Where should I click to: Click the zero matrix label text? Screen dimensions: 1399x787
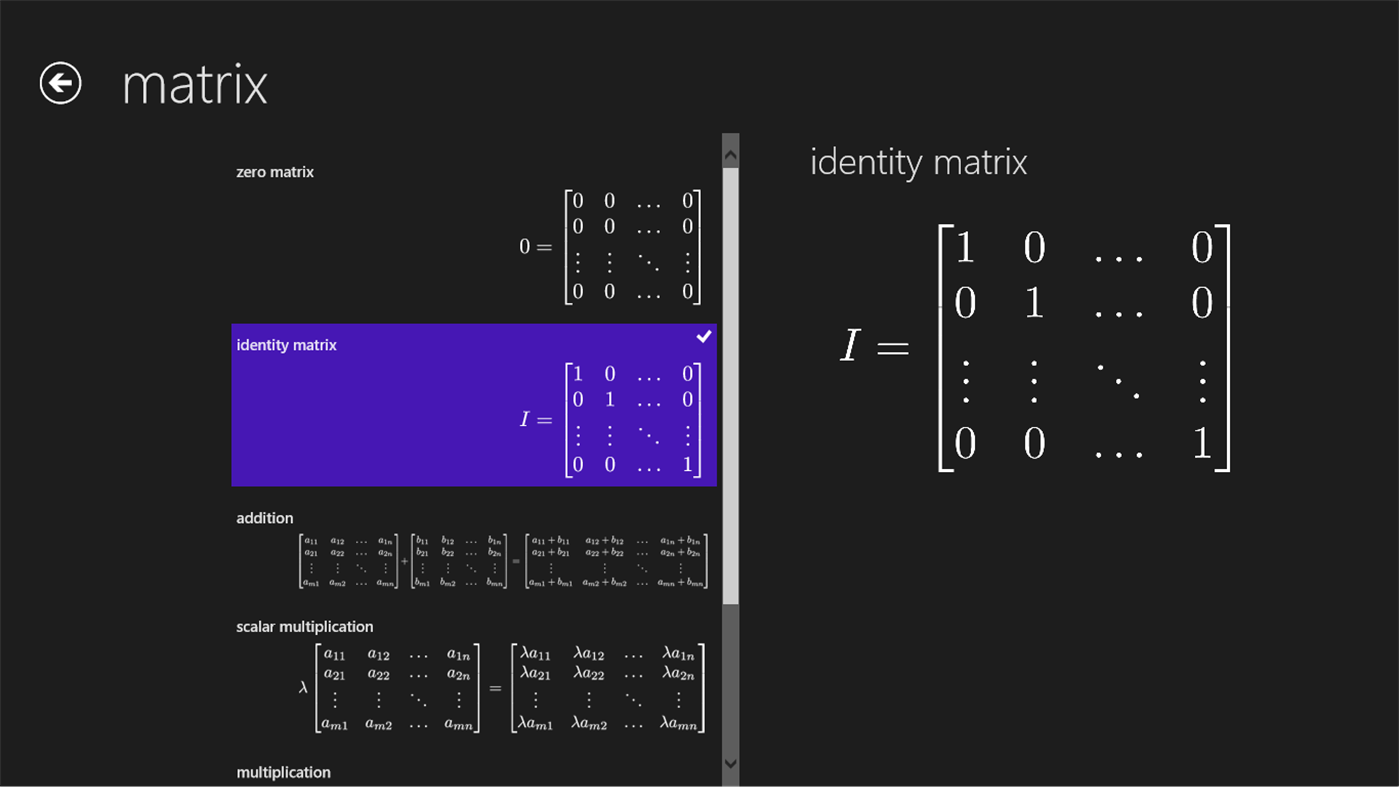[x=275, y=171]
